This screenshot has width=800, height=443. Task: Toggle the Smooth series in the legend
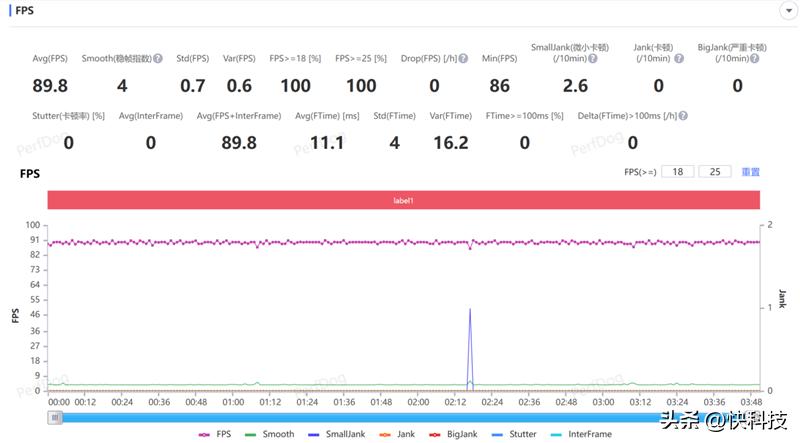[x=270, y=434]
